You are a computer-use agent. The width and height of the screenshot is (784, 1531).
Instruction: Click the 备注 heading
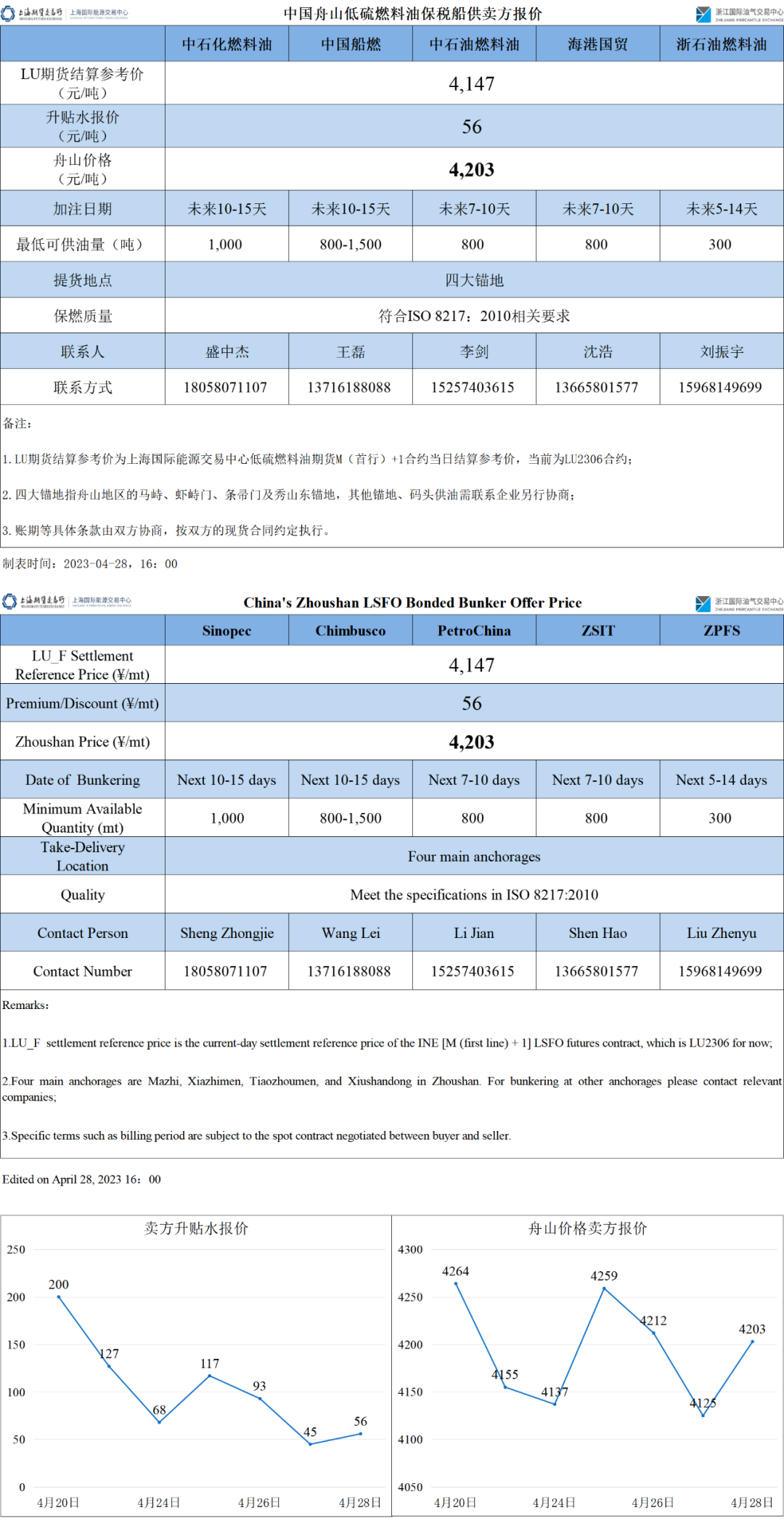pos(17,423)
